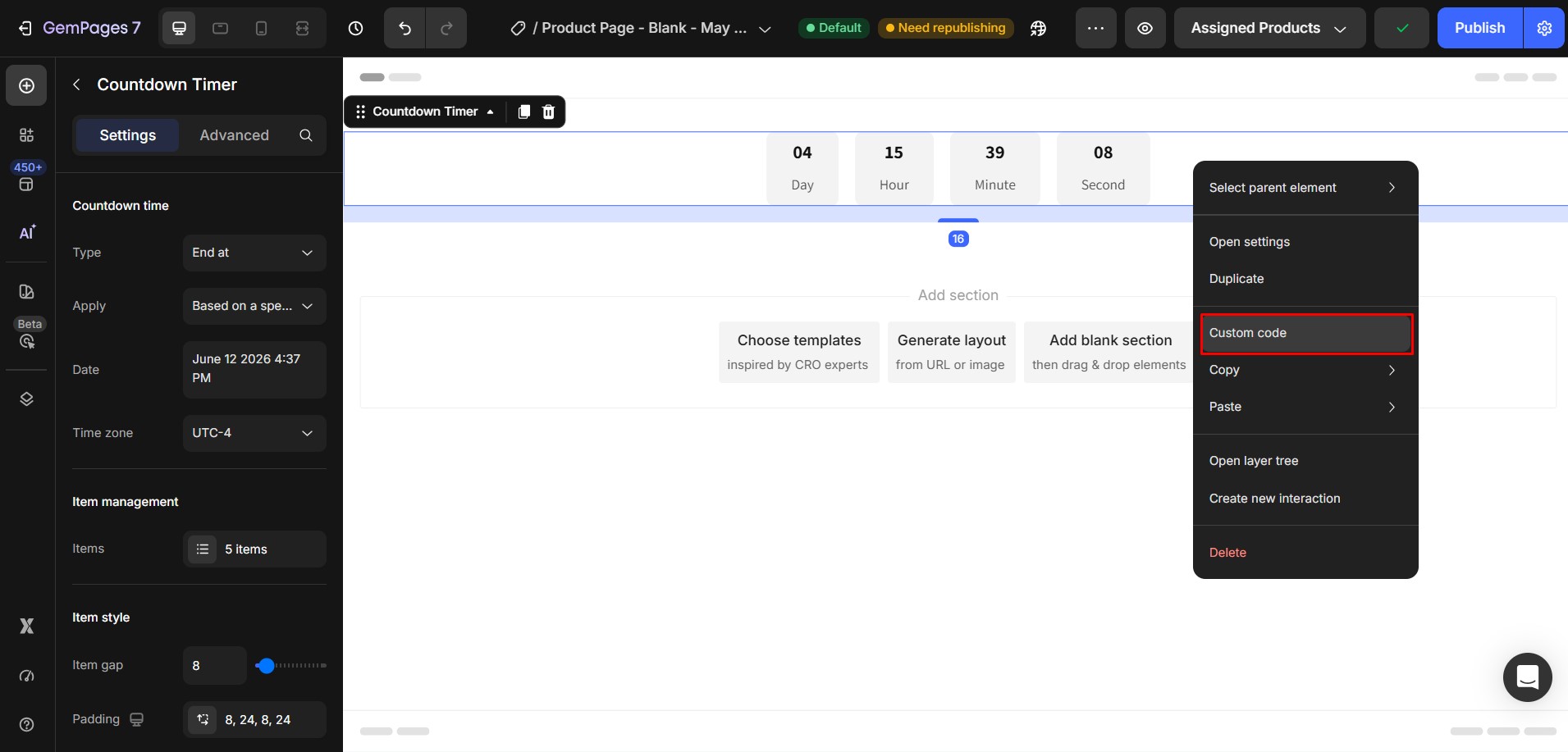
Task: Click Choose templates button
Action: click(798, 352)
